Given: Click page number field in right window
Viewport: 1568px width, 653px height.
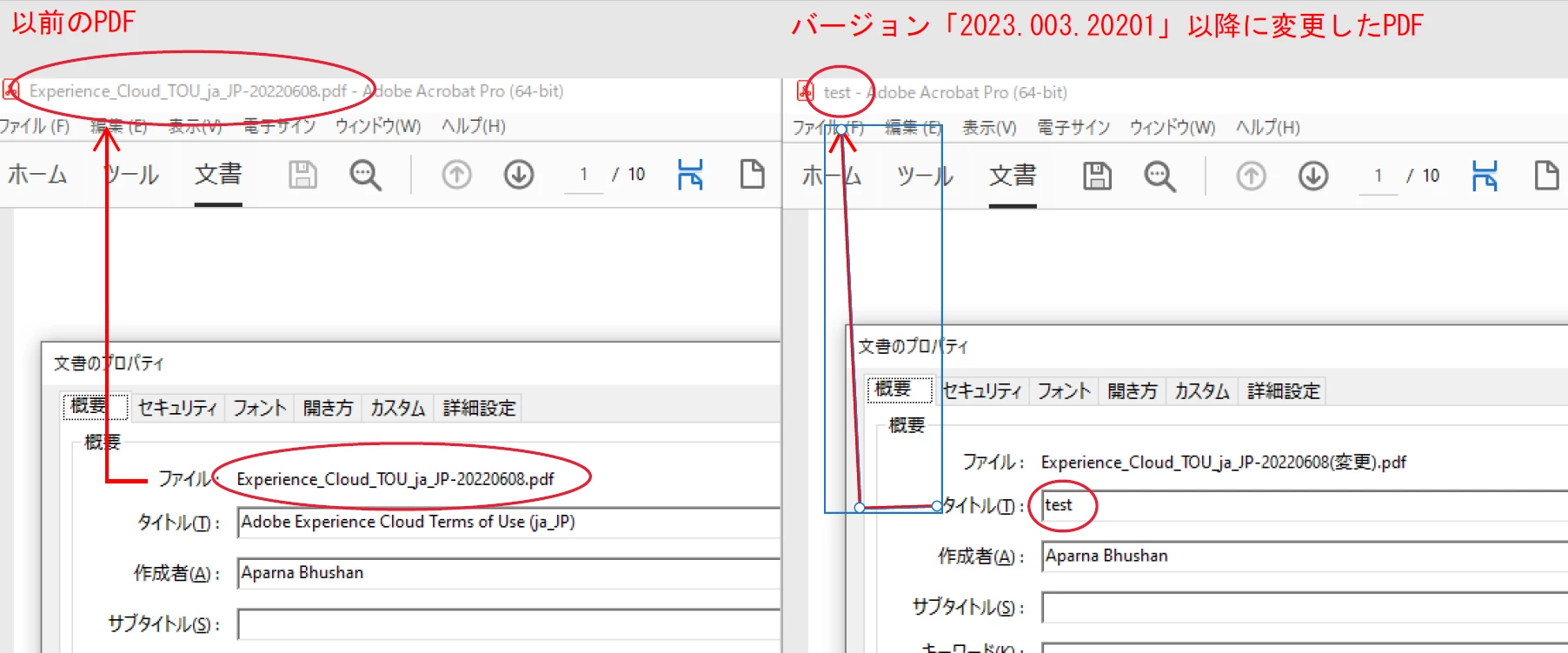Looking at the screenshot, I should pyautogui.click(x=1379, y=177).
